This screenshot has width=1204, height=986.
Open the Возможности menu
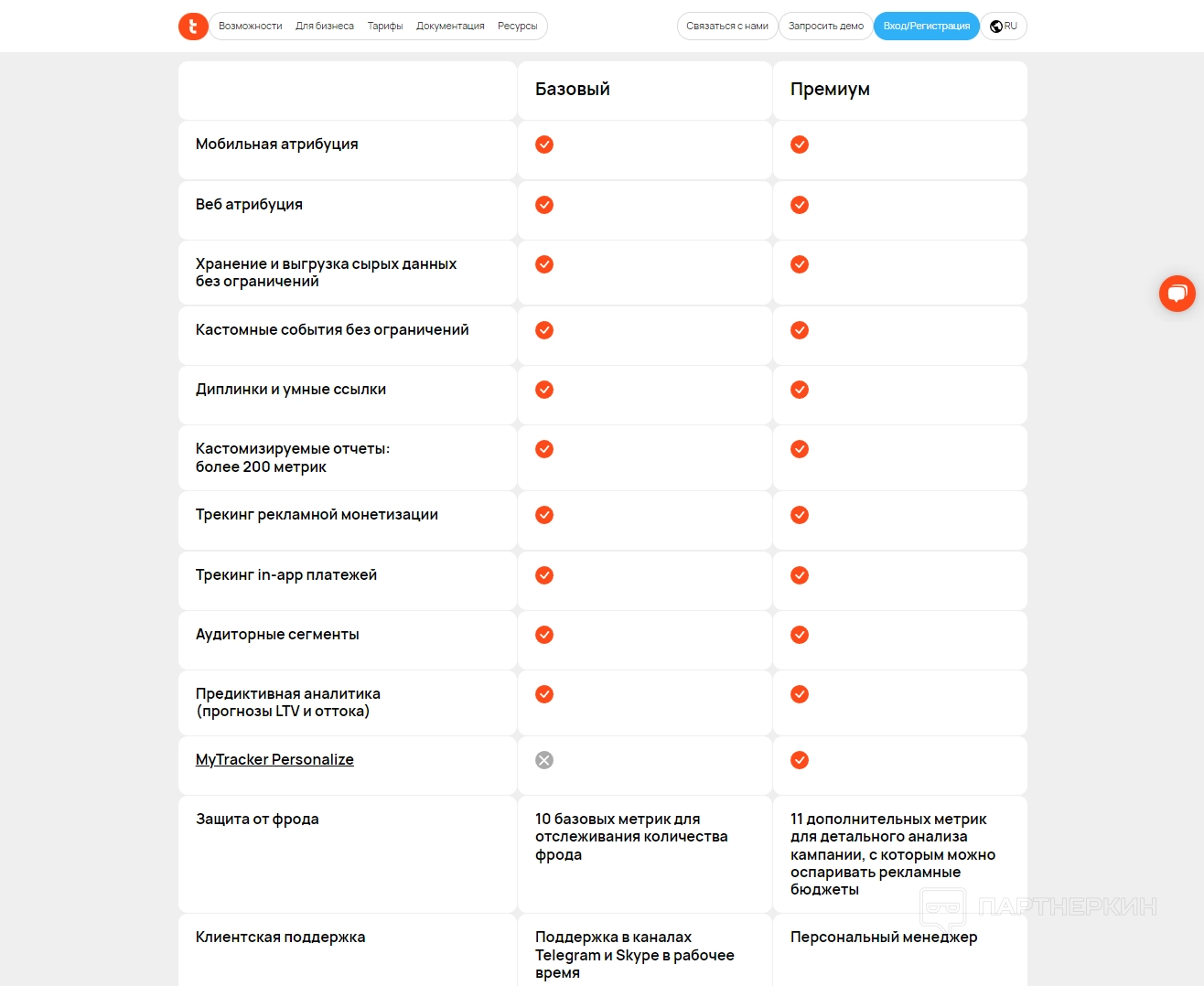coord(250,26)
